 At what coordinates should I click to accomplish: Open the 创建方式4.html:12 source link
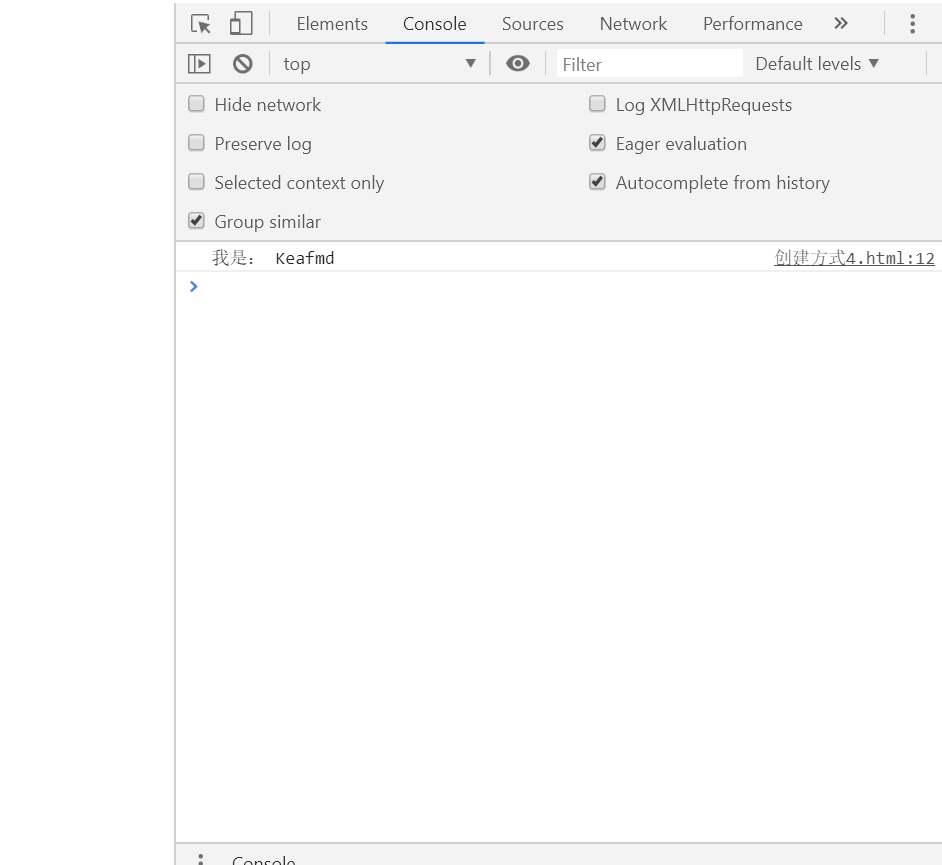pyautogui.click(x=854, y=258)
